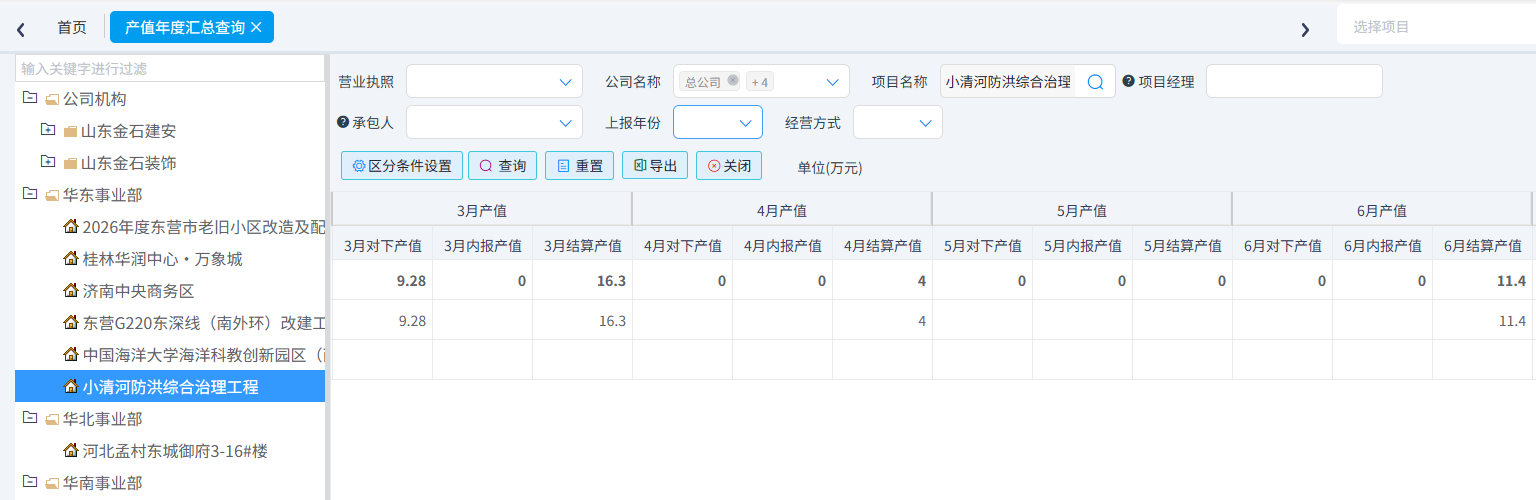Select 济南中央商务区 project

pyautogui.click(x=138, y=291)
